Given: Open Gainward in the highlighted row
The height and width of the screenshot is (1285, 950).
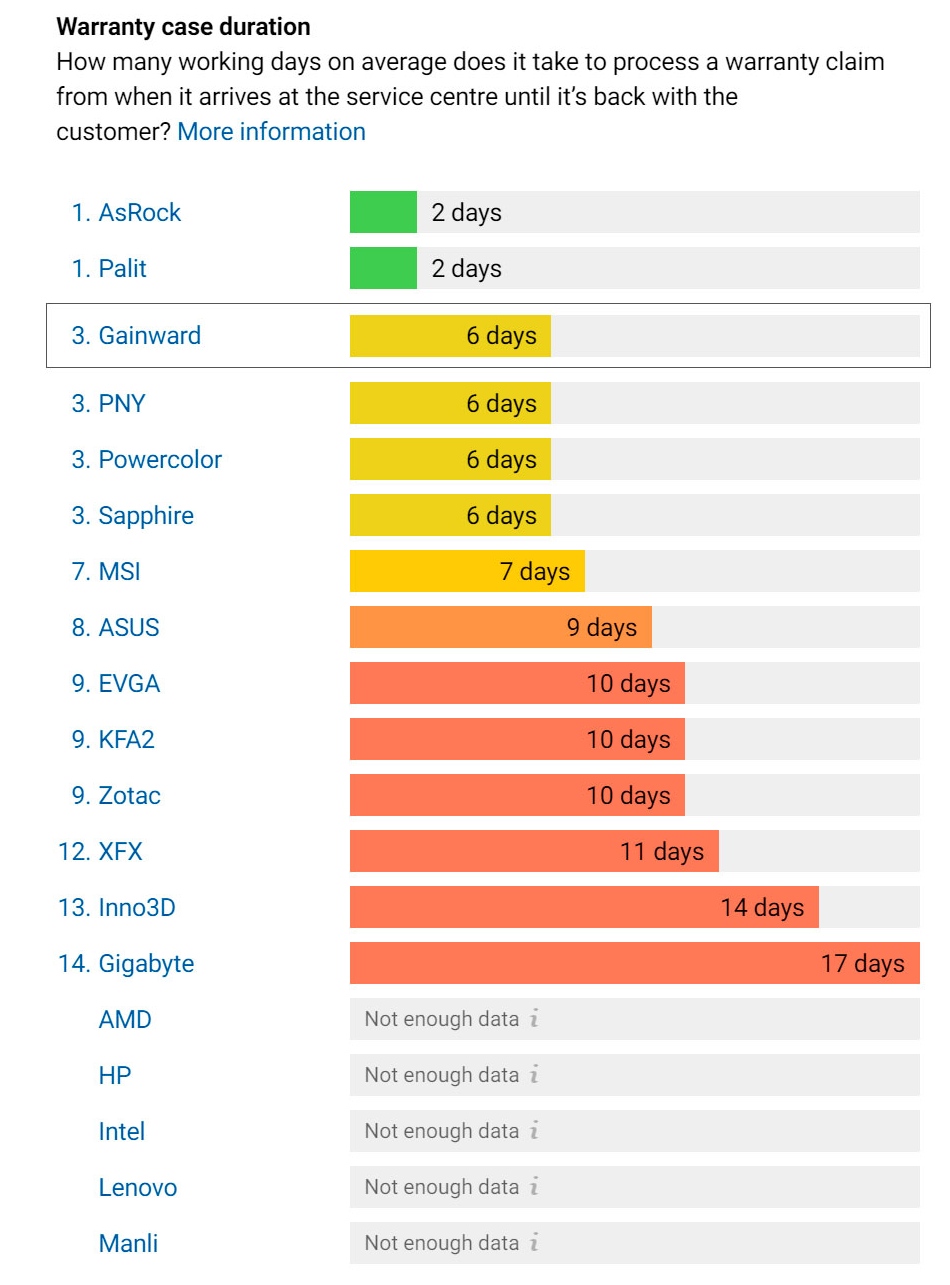Looking at the screenshot, I should [x=149, y=336].
